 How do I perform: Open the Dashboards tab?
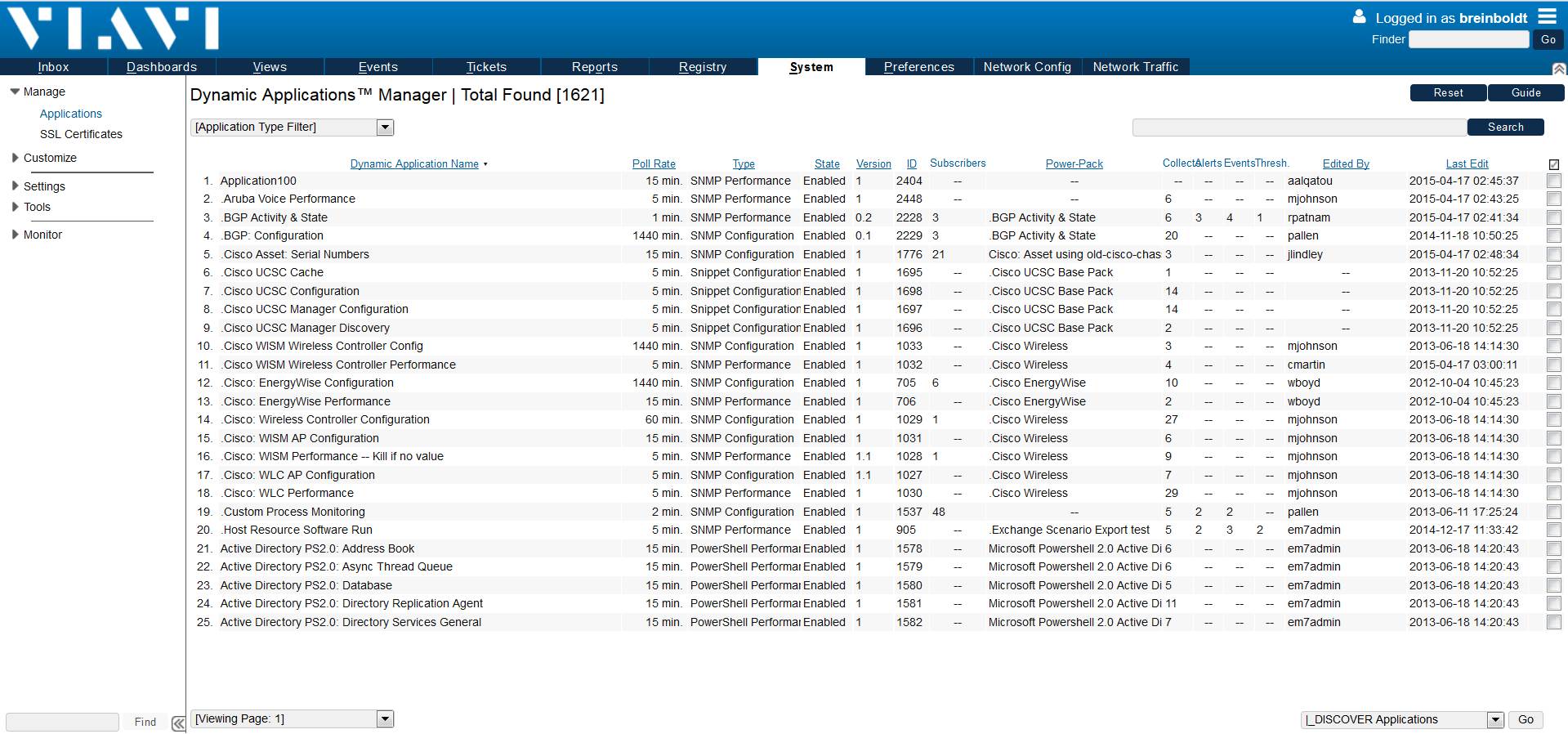162,67
